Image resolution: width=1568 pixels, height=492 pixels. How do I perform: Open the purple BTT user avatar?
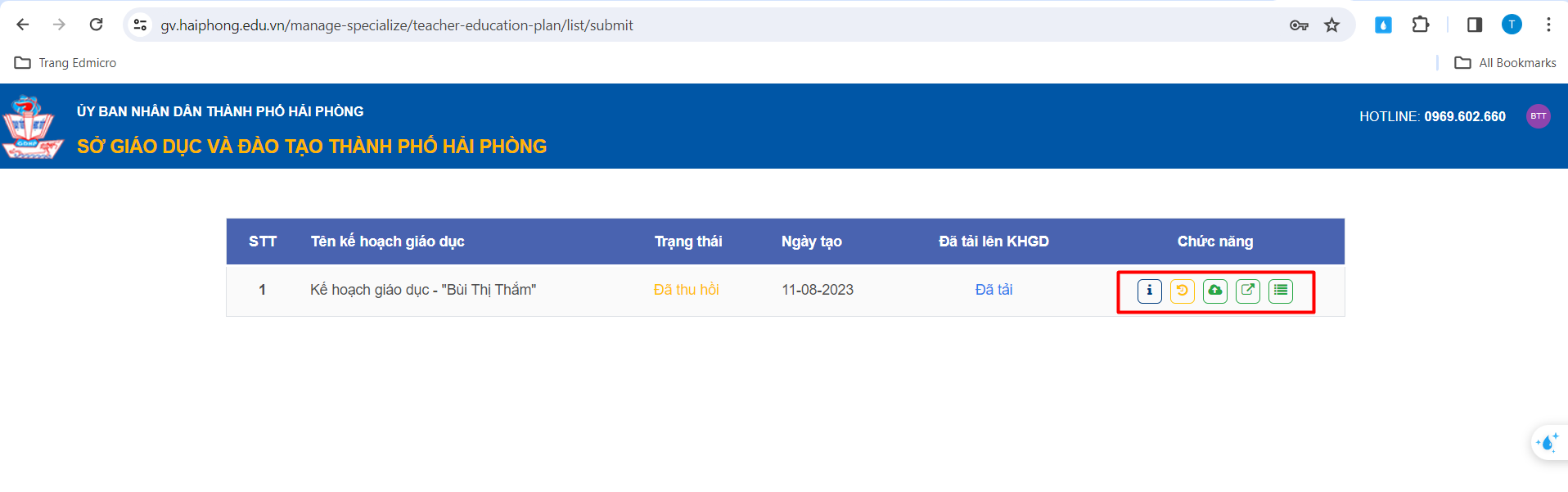[1538, 116]
